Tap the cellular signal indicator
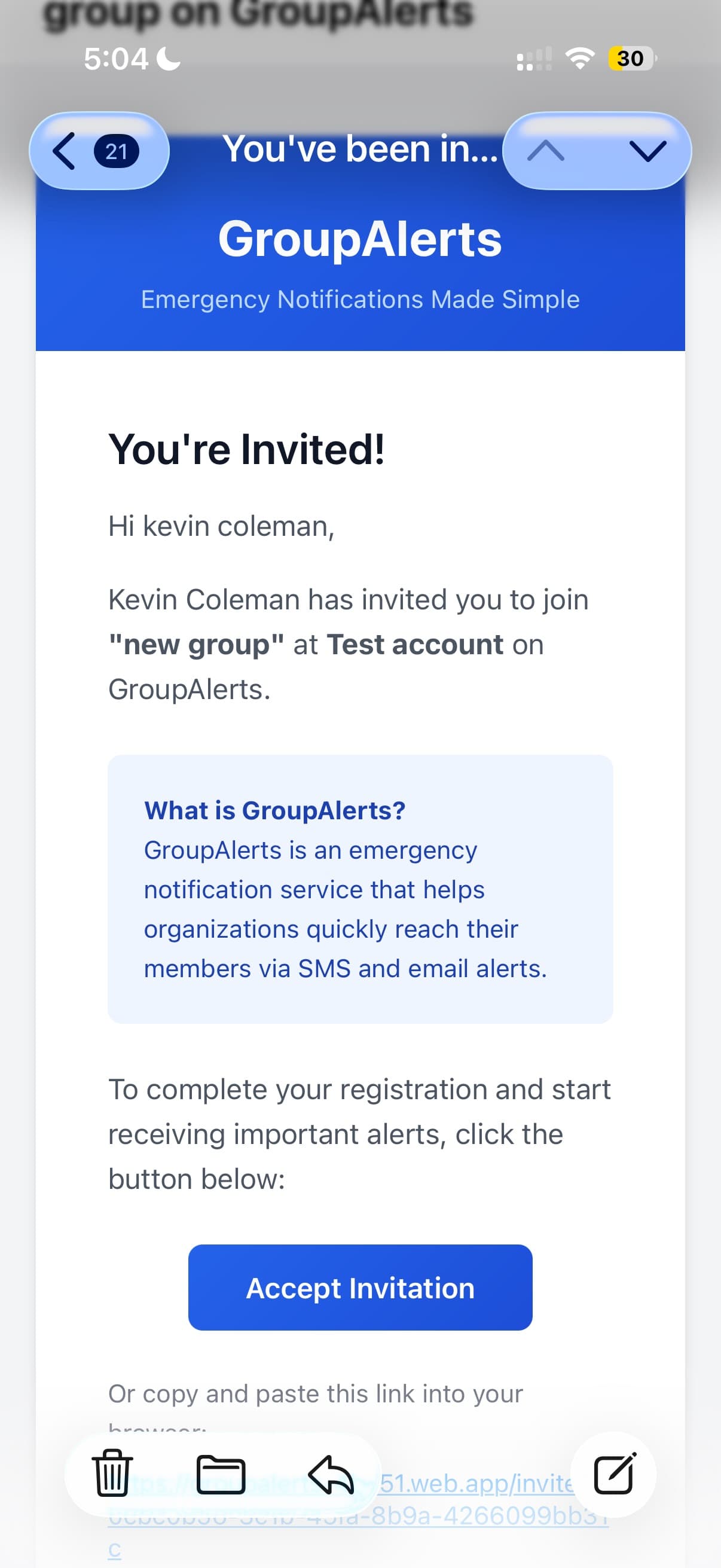Viewport: 721px width, 1568px height. tap(533, 58)
